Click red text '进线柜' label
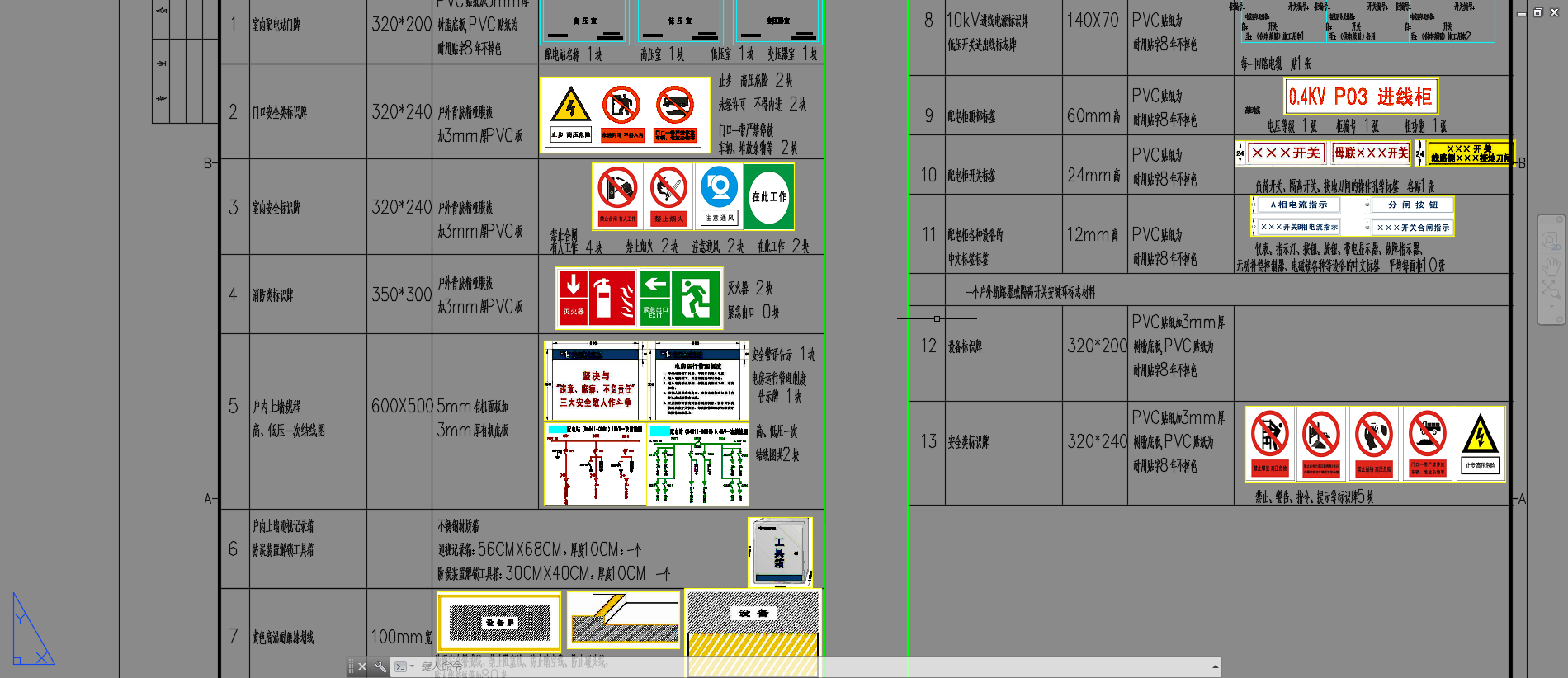The height and width of the screenshot is (678, 1568). click(x=1405, y=97)
